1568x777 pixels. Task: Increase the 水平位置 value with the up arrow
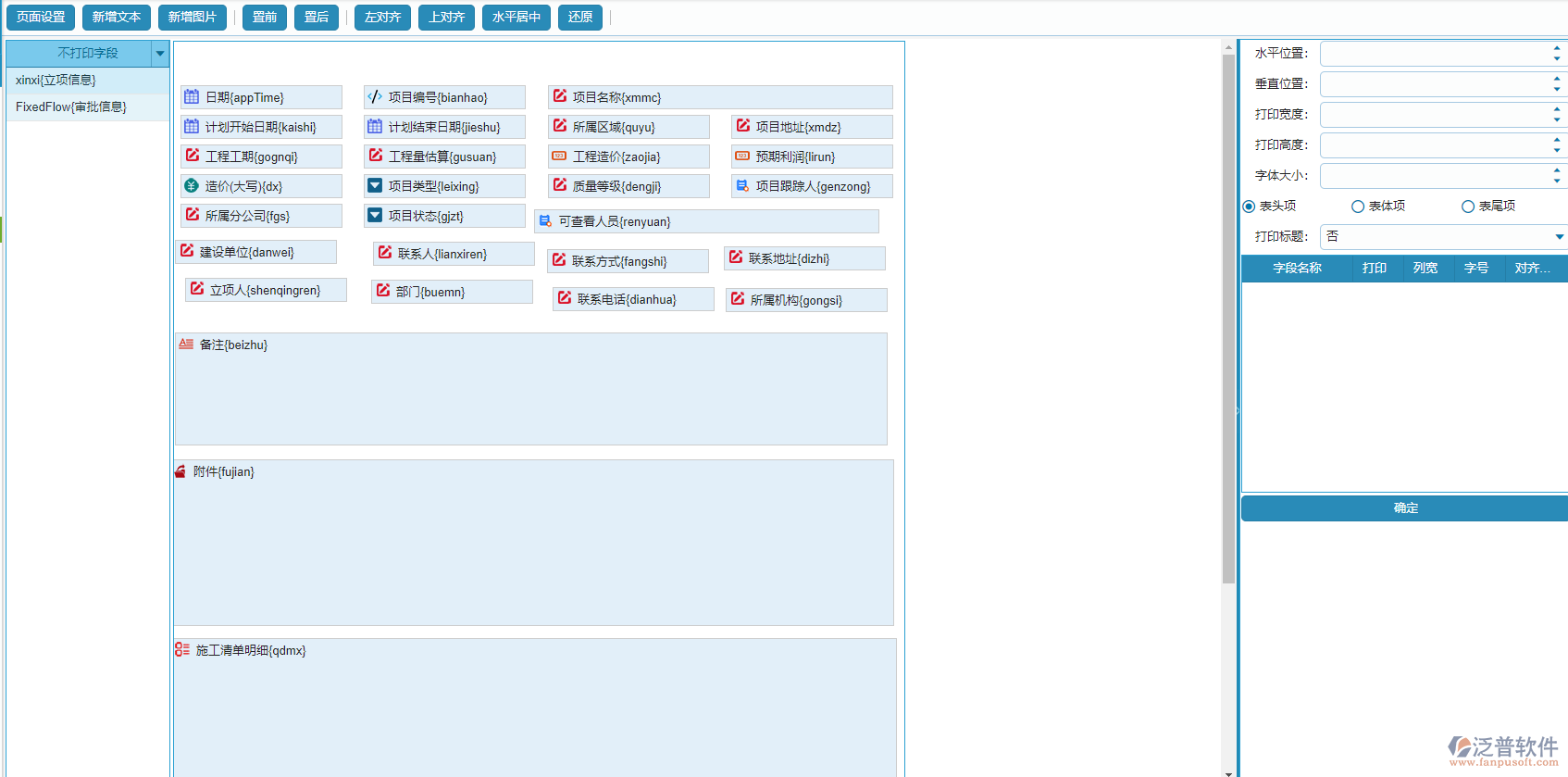(1557, 48)
